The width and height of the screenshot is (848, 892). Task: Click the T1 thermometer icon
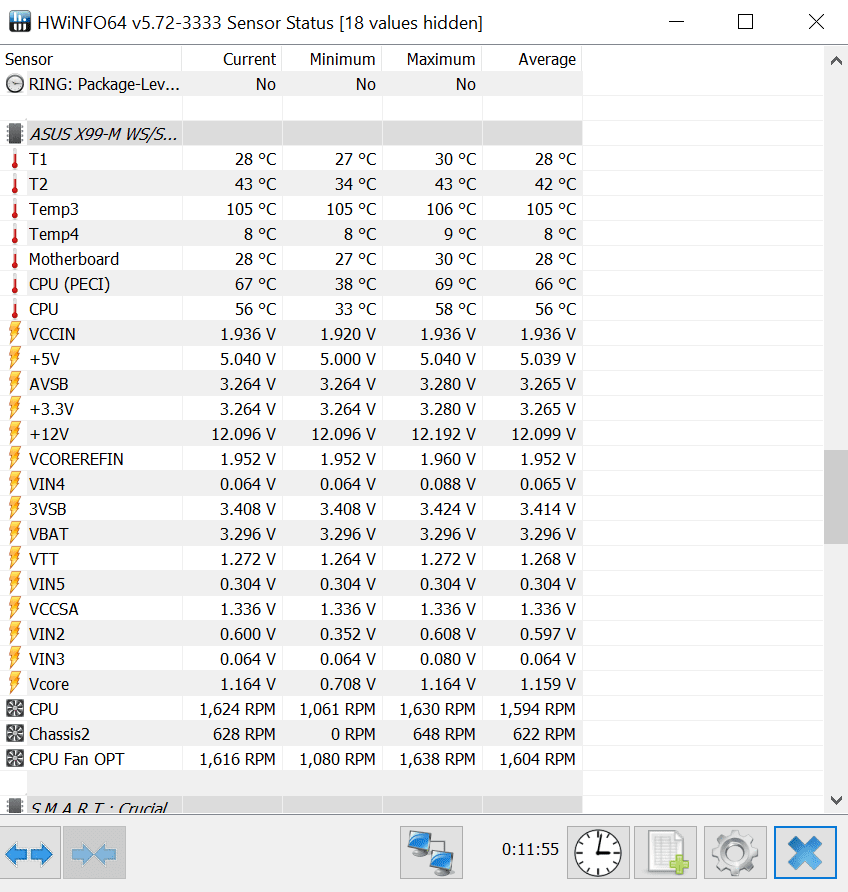pyautogui.click(x=15, y=159)
